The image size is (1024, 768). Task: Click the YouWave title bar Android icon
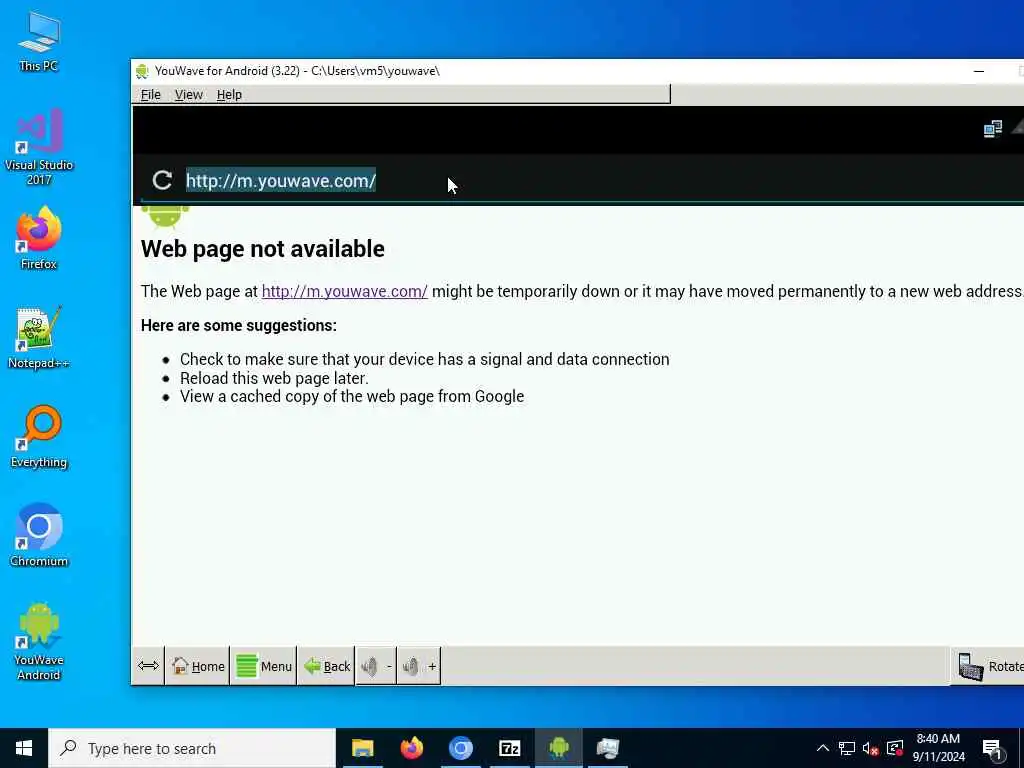[142, 71]
